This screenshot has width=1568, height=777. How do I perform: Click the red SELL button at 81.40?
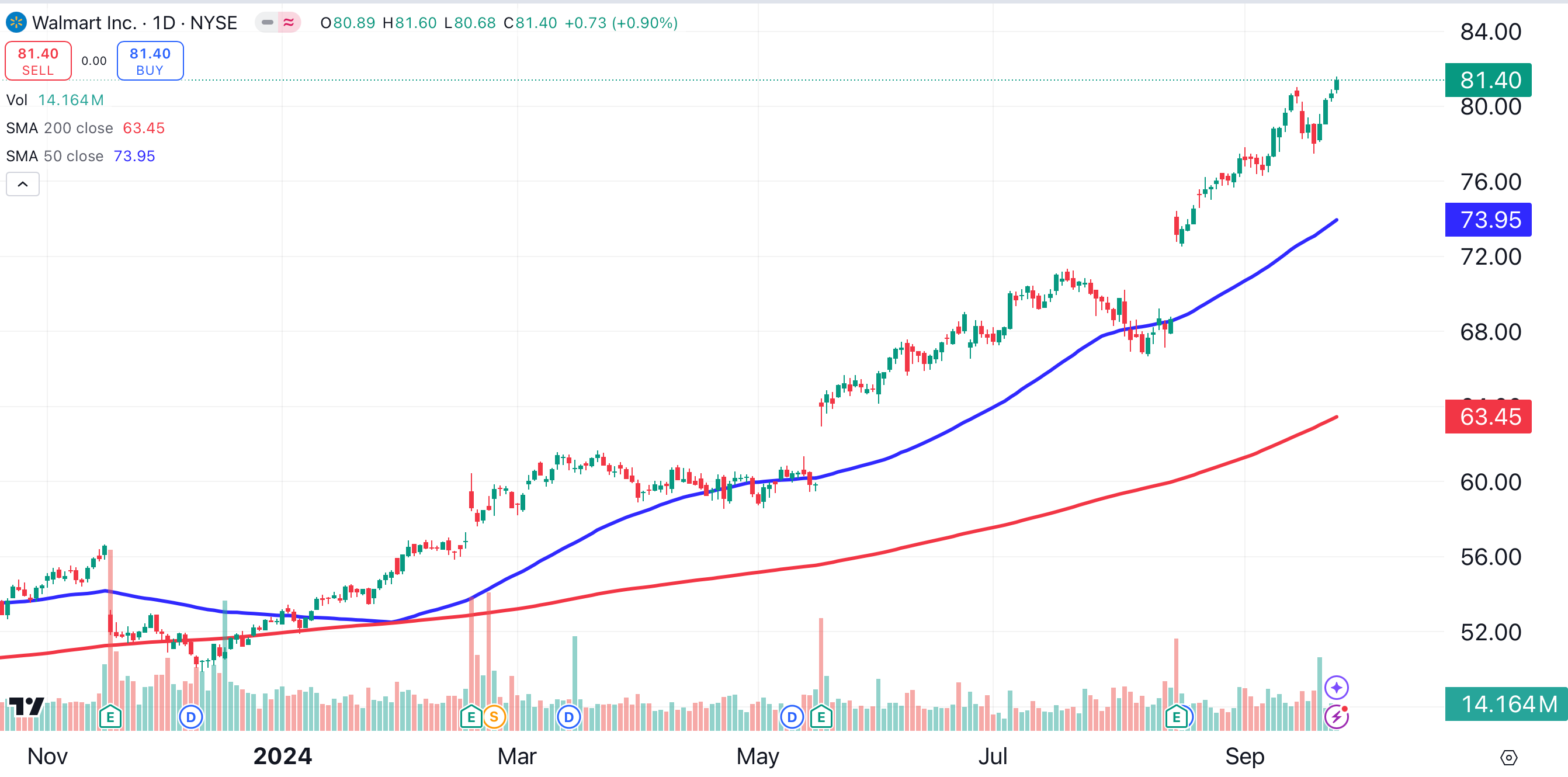point(38,60)
